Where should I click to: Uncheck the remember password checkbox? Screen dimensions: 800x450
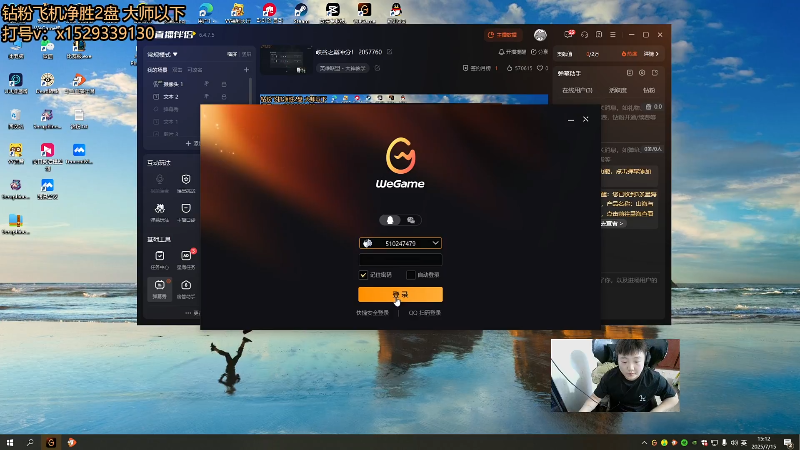[x=363, y=274]
